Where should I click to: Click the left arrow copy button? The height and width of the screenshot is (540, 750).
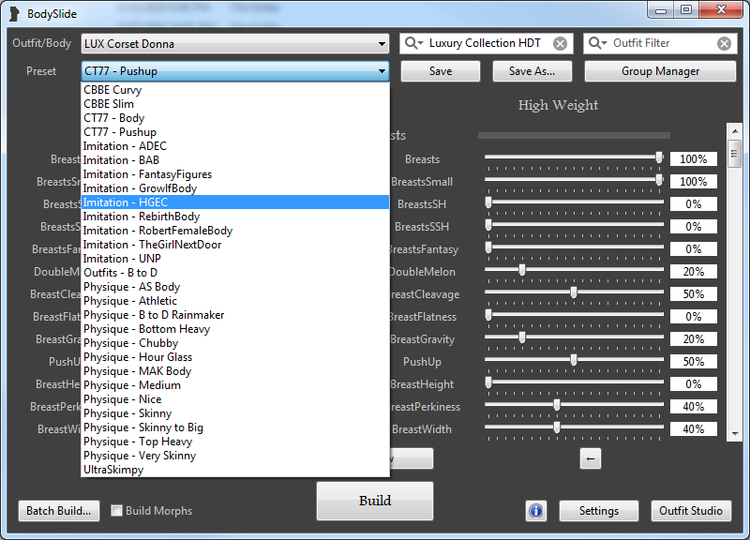(x=590, y=459)
